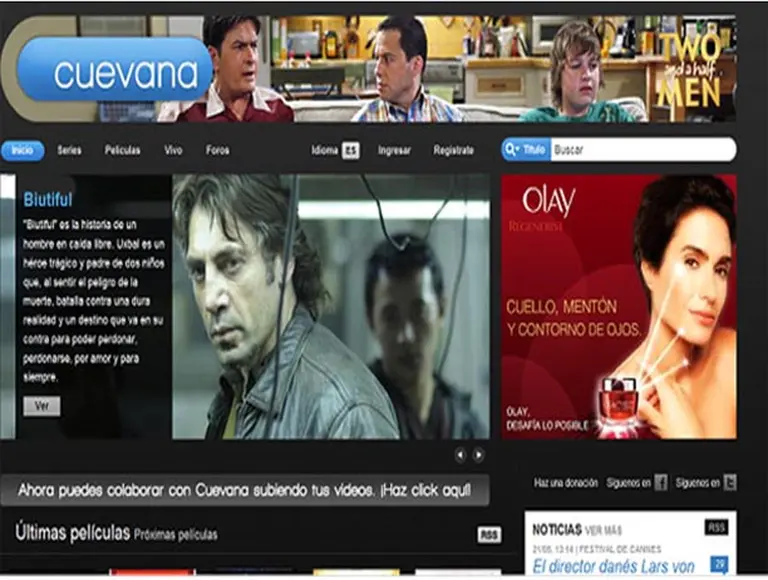
Task: Open the Películas section
Action: [122, 150]
